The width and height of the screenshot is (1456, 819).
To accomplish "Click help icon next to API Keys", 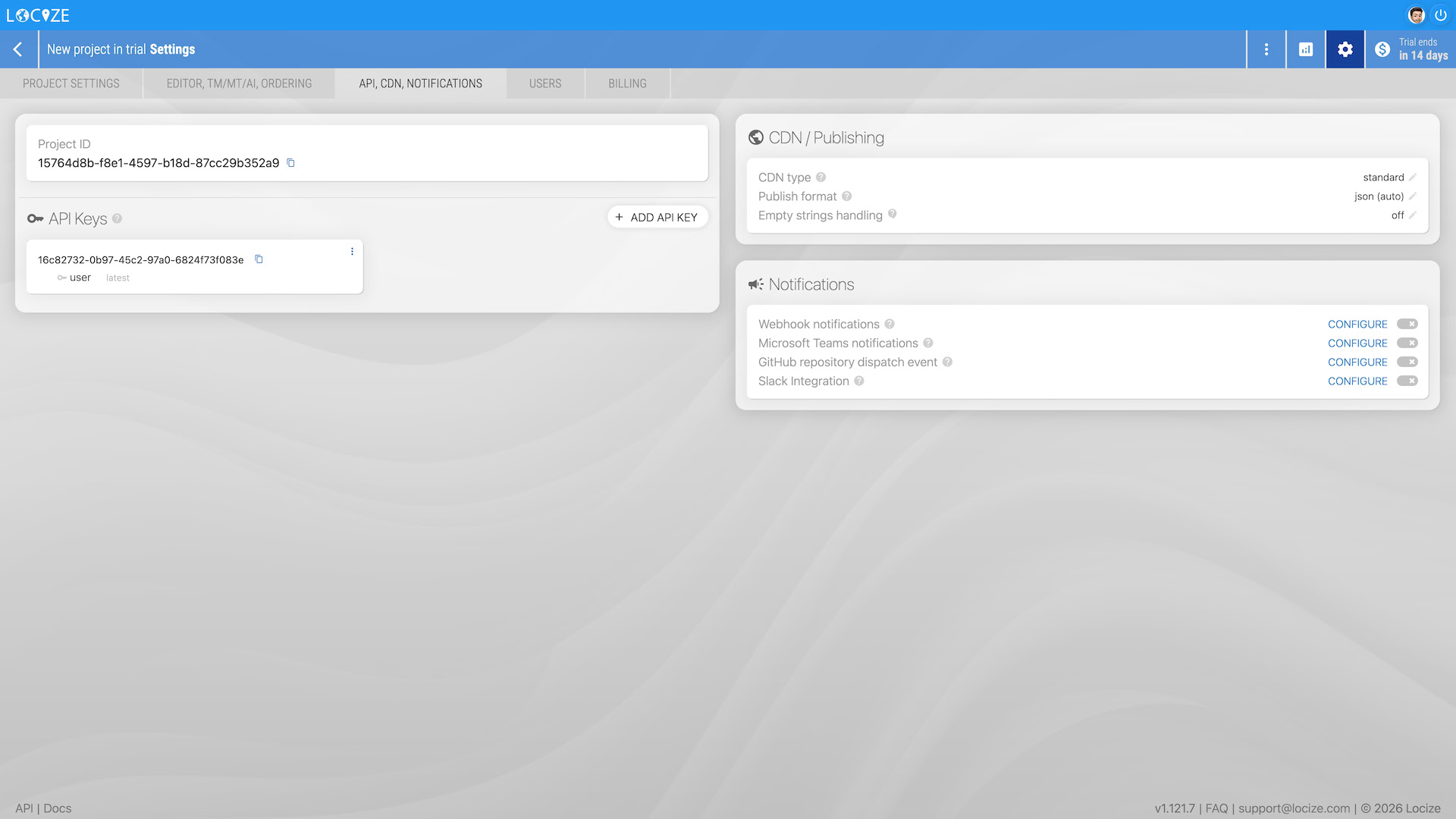I will click(x=117, y=218).
